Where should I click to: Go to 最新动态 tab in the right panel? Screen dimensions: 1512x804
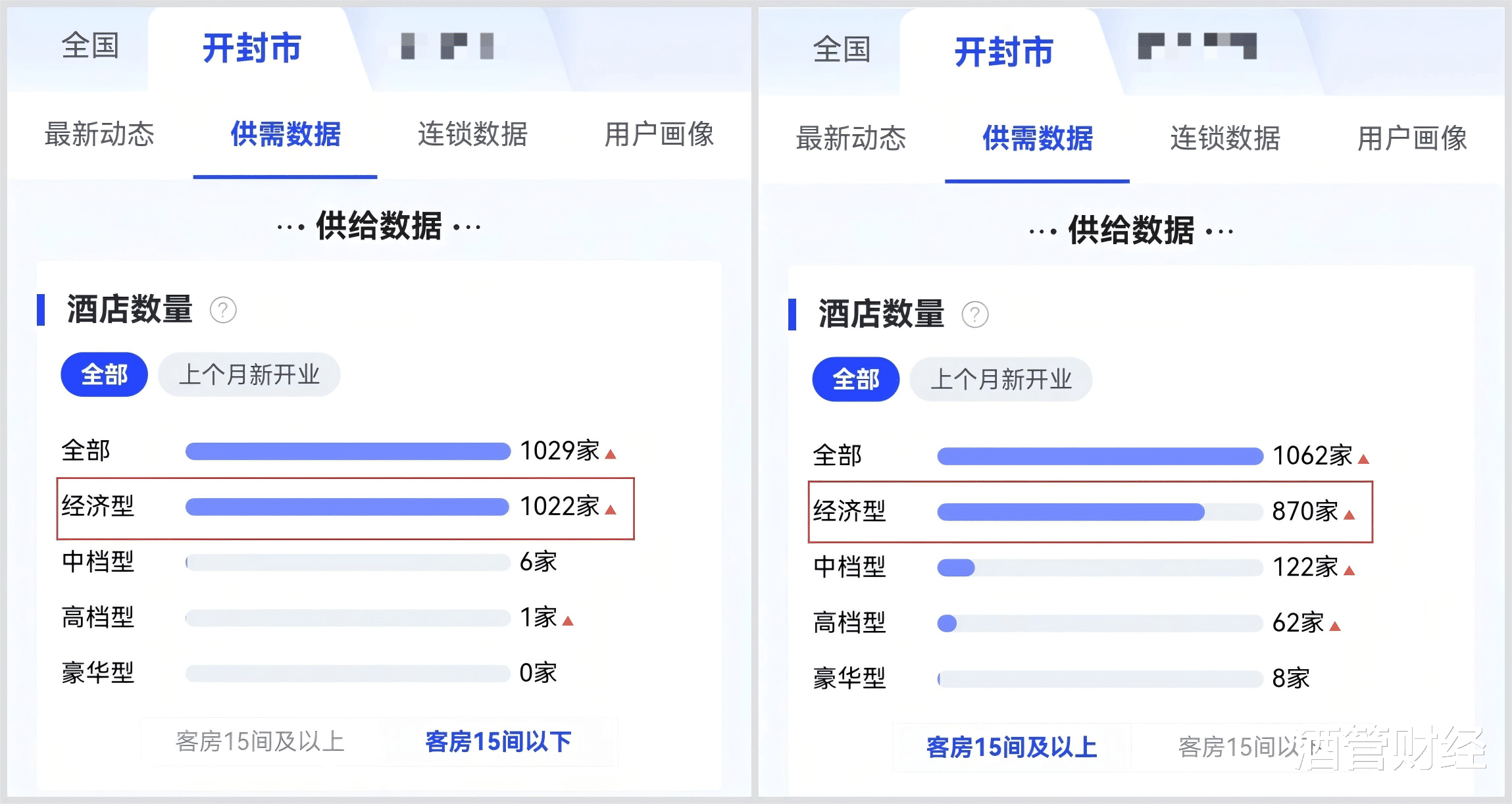(x=851, y=139)
